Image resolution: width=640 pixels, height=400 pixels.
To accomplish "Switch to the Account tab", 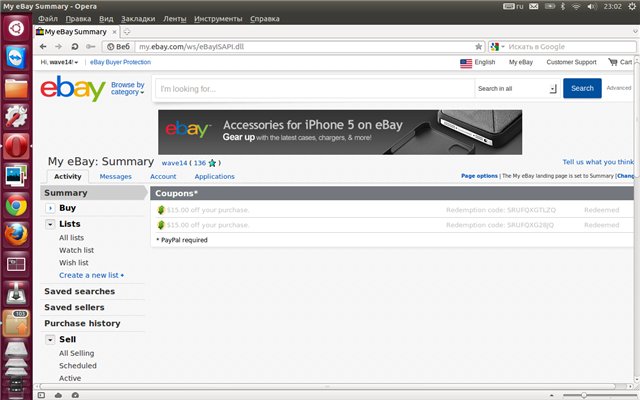I will coord(163,176).
